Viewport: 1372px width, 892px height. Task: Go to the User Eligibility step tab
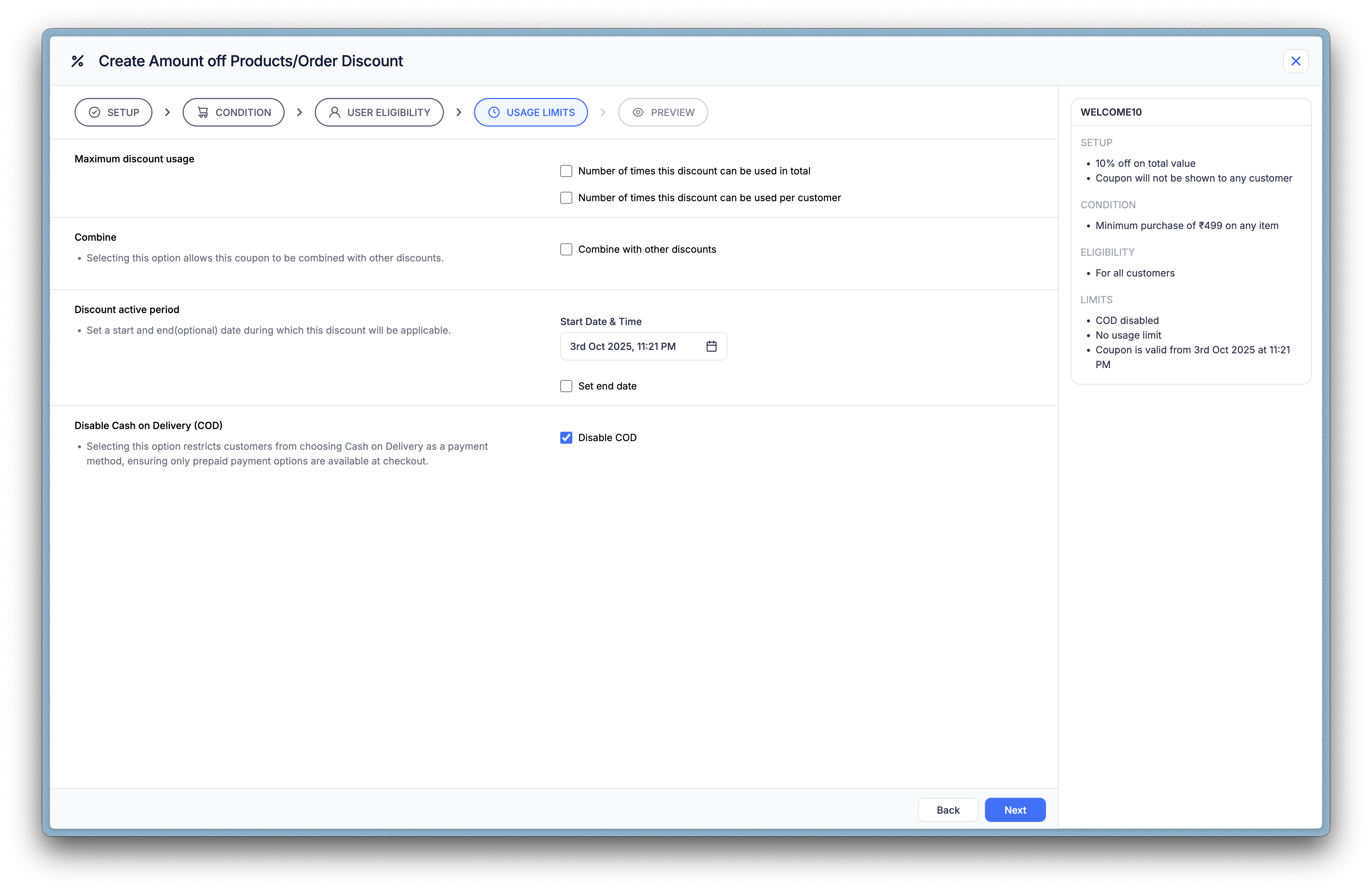click(x=379, y=112)
